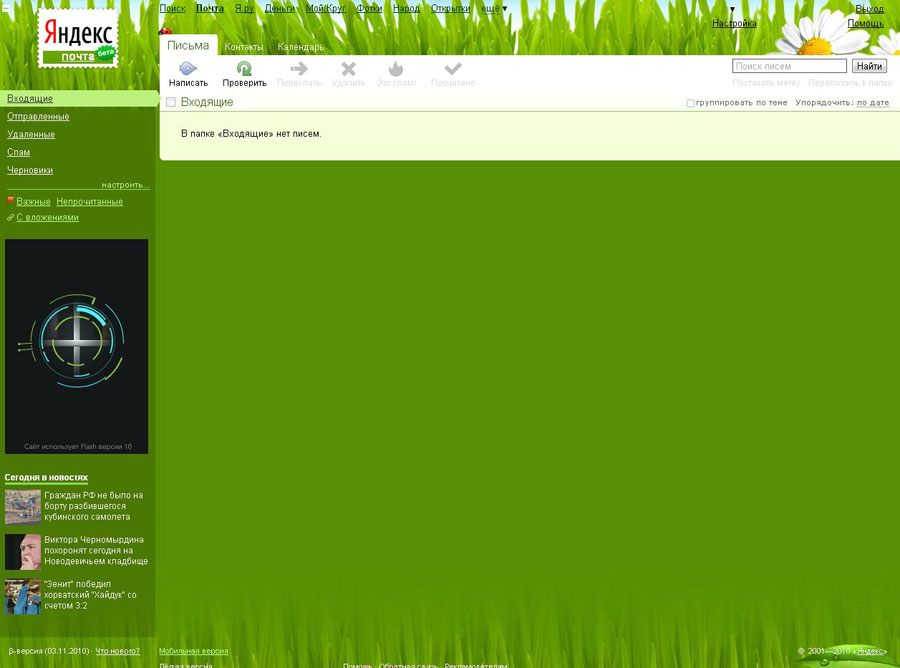The height and width of the screenshot is (668, 900).
Task: Click the Переслать forward arrow icon
Action: 298,69
